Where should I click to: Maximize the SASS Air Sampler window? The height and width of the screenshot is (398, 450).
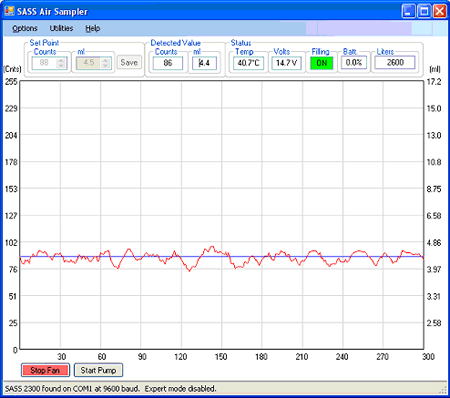(x=424, y=11)
